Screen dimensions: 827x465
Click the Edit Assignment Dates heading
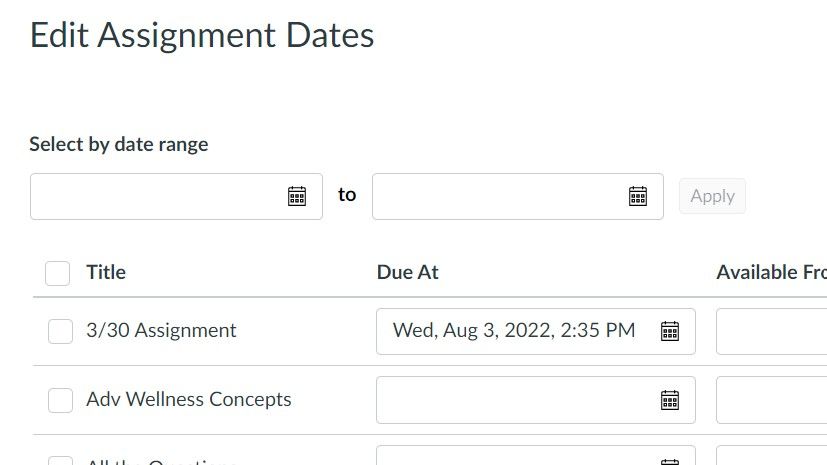[202, 36]
